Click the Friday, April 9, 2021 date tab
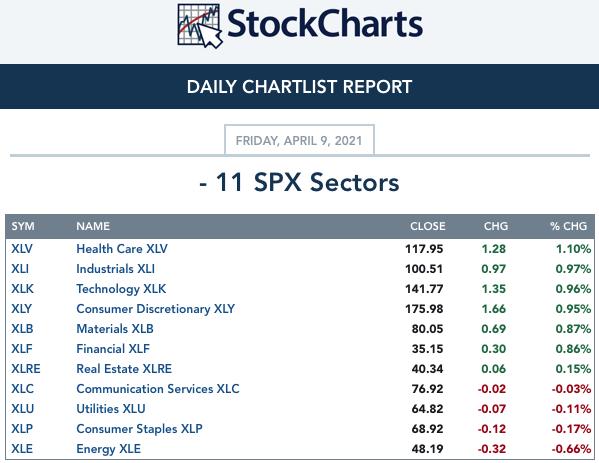 pyautogui.click(x=299, y=140)
